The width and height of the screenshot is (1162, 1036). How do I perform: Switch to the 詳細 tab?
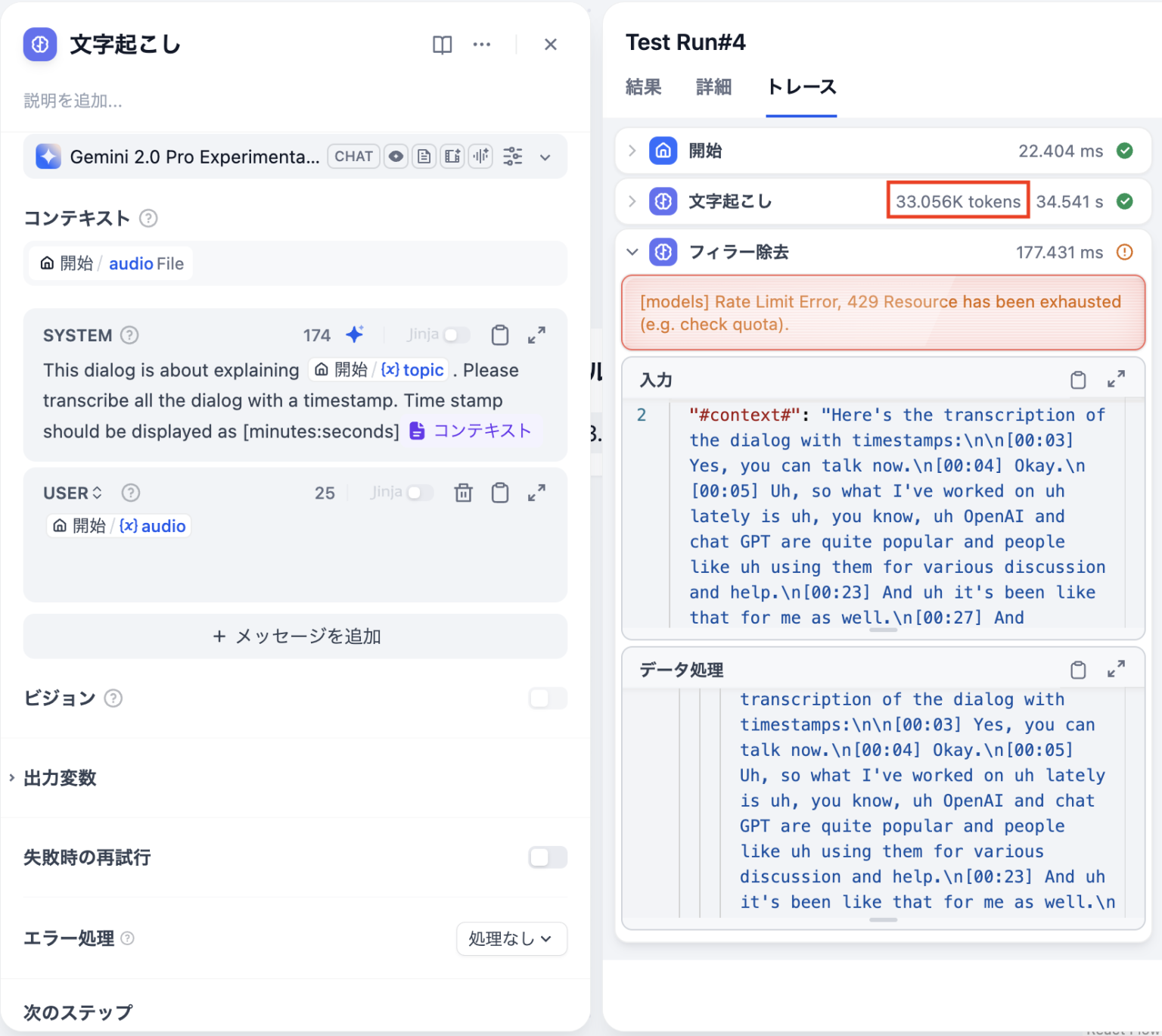(713, 87)
